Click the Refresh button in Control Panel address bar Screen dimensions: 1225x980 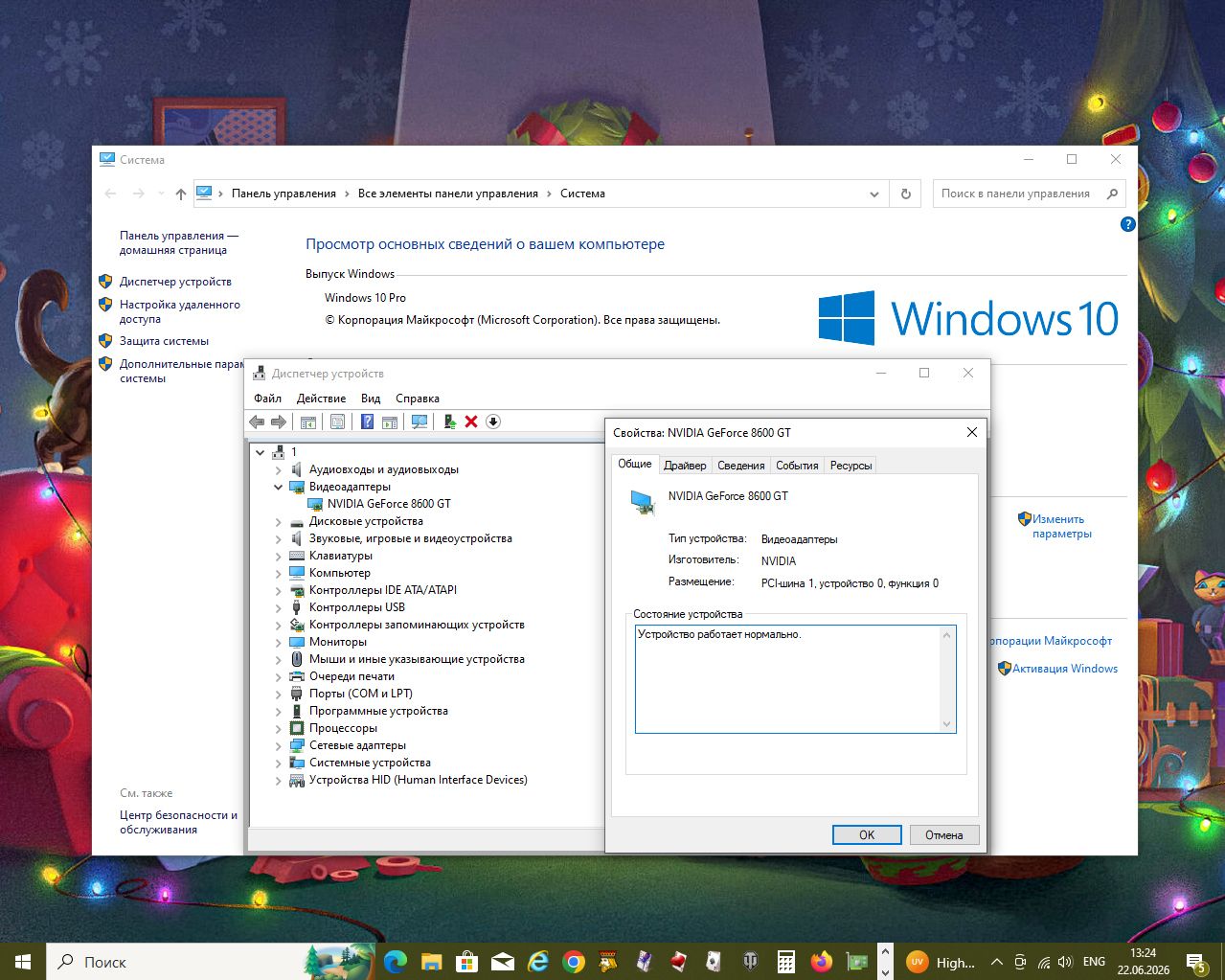pyautogui.click(x=905, y=194)
